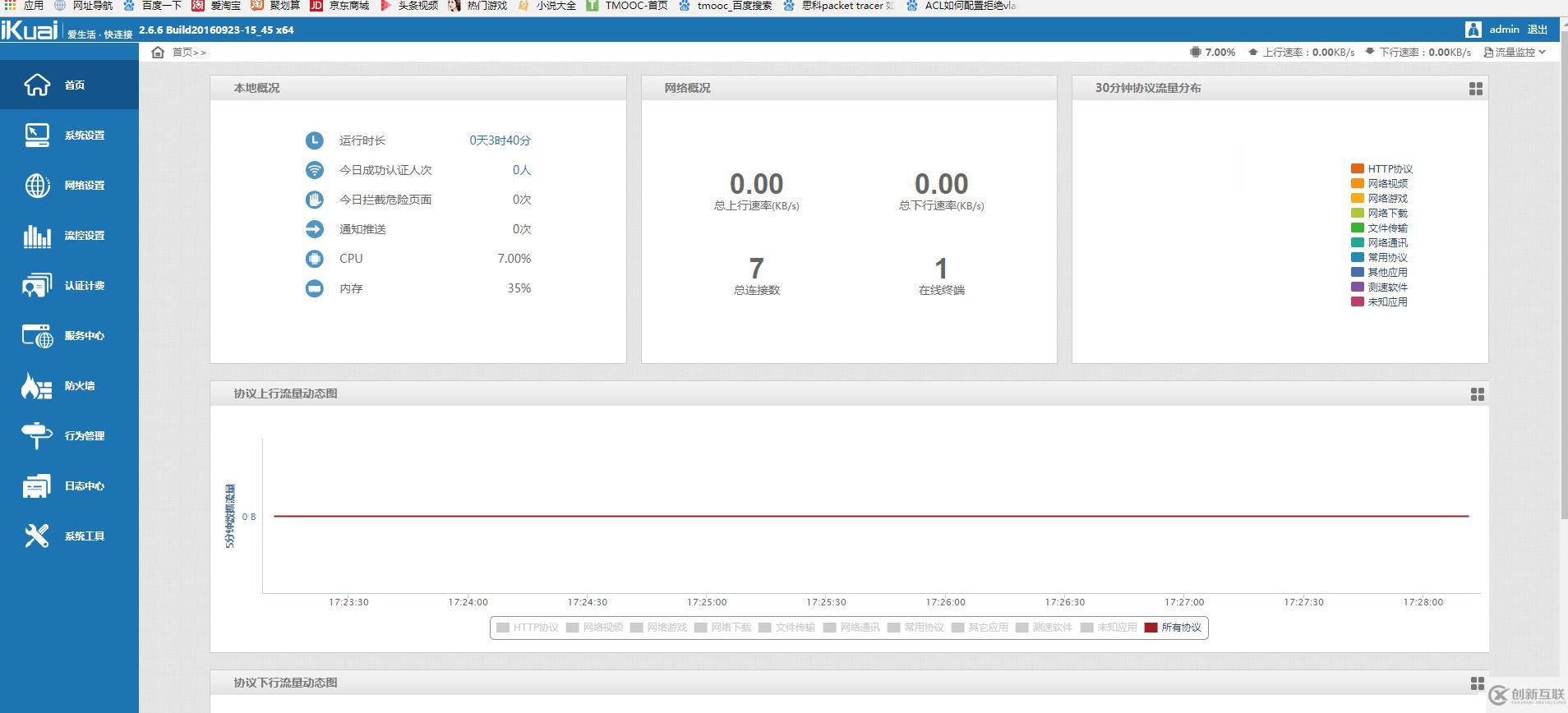Click 0天3时40分 uptime value
Viewport: 1568px width, 713px height.
pyautogui.click(x=500, y=140)
